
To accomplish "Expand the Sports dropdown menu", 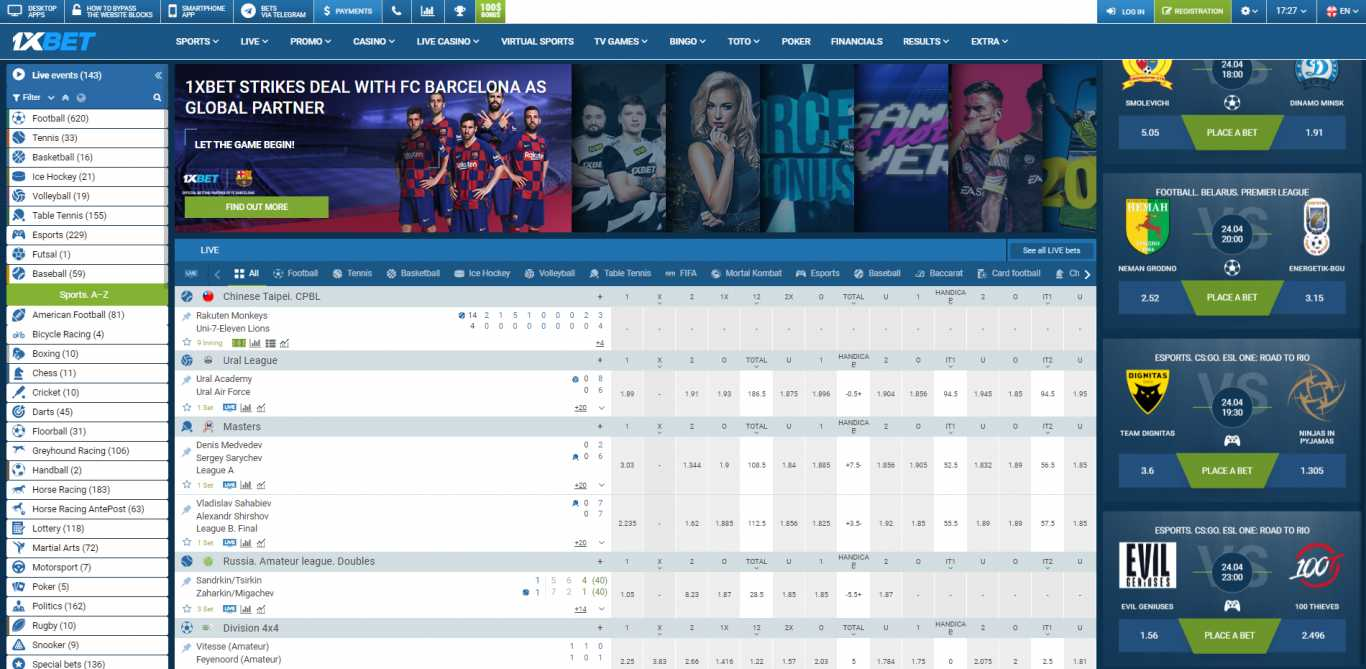I will point(197,41).
